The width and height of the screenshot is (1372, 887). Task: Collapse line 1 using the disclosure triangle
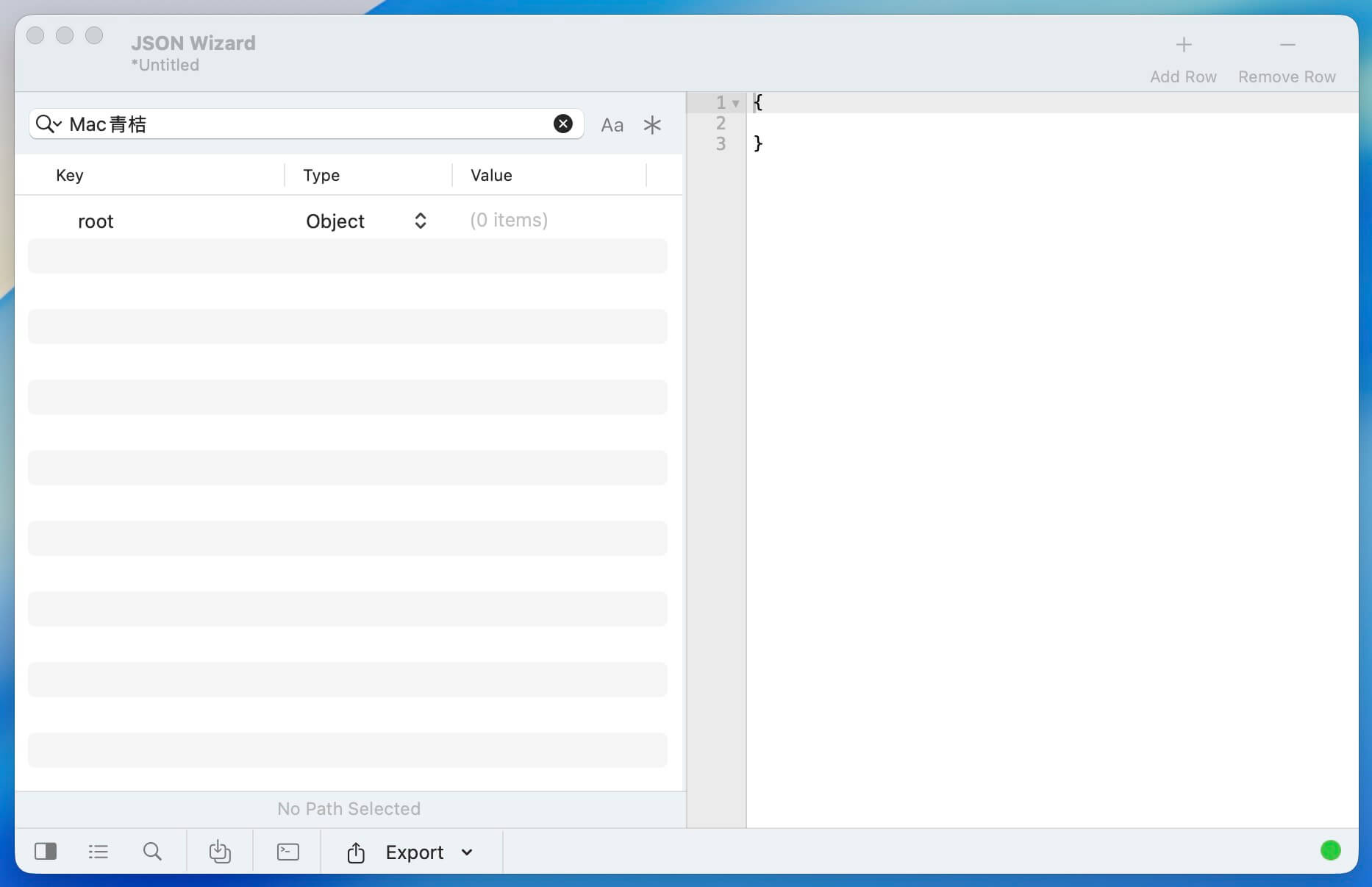pos(737,103)
